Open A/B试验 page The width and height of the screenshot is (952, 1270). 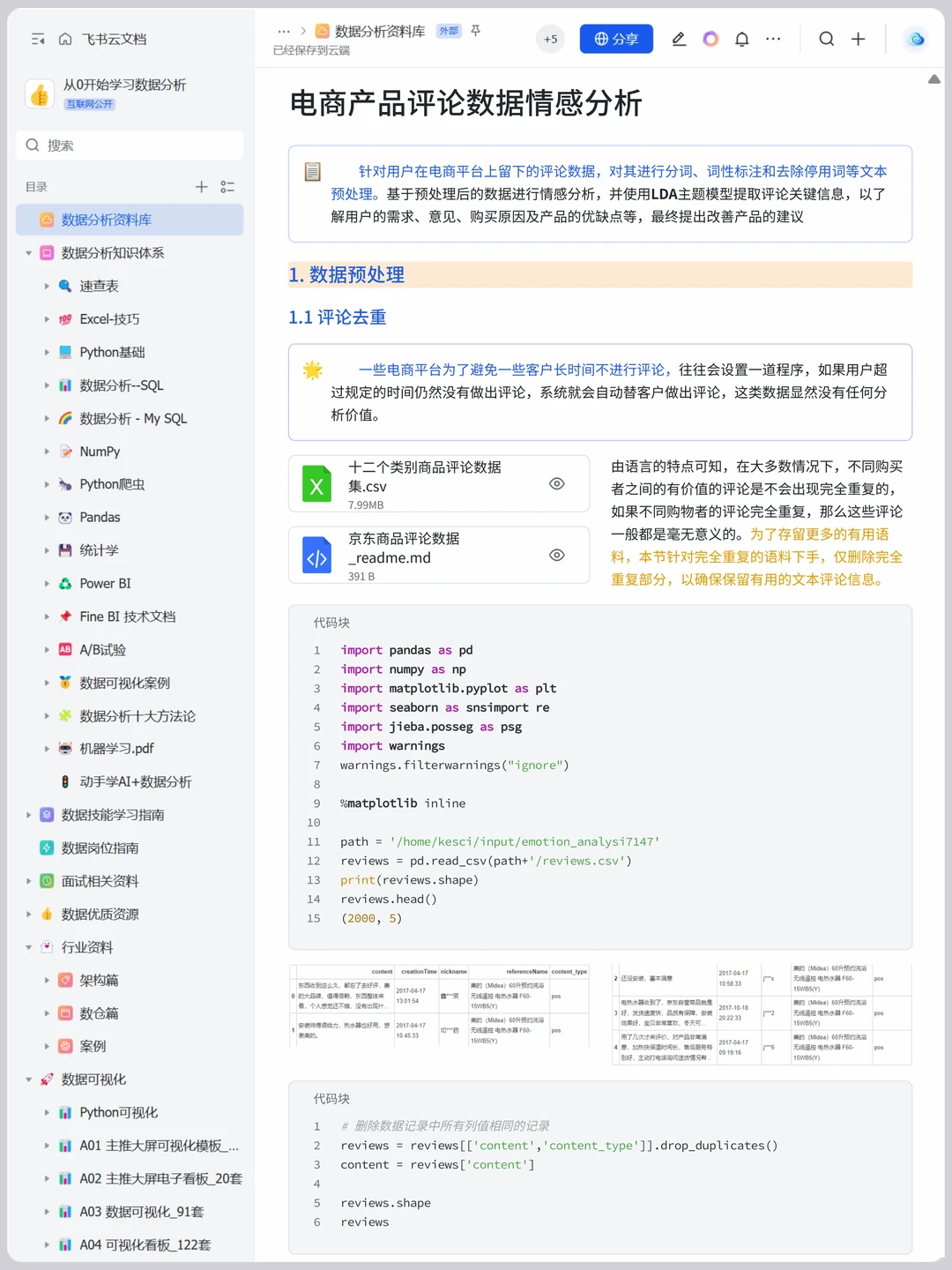pyautogui.click(x=102, y=650)
